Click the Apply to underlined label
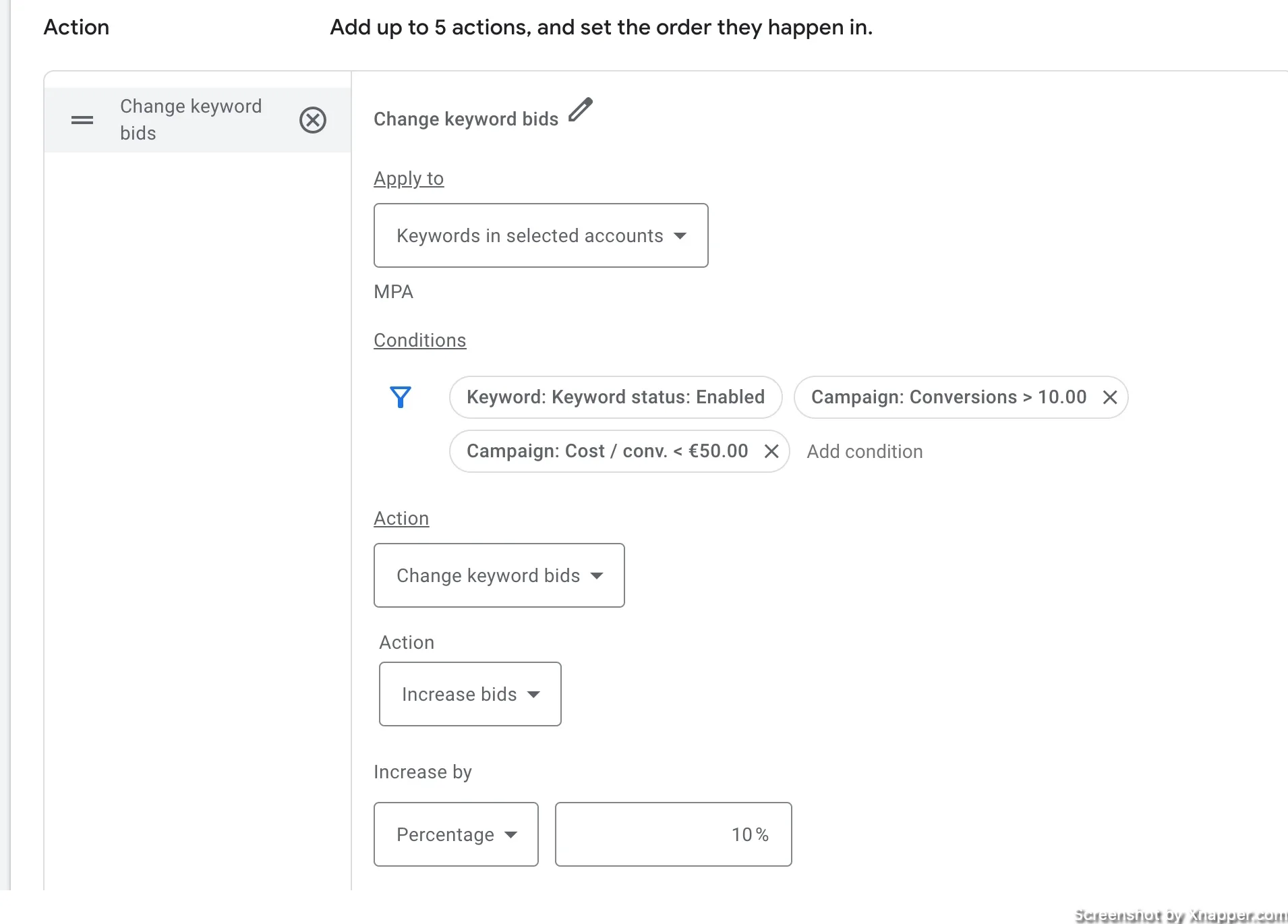This screenshot has width=1288, height=924. (409, 179)
